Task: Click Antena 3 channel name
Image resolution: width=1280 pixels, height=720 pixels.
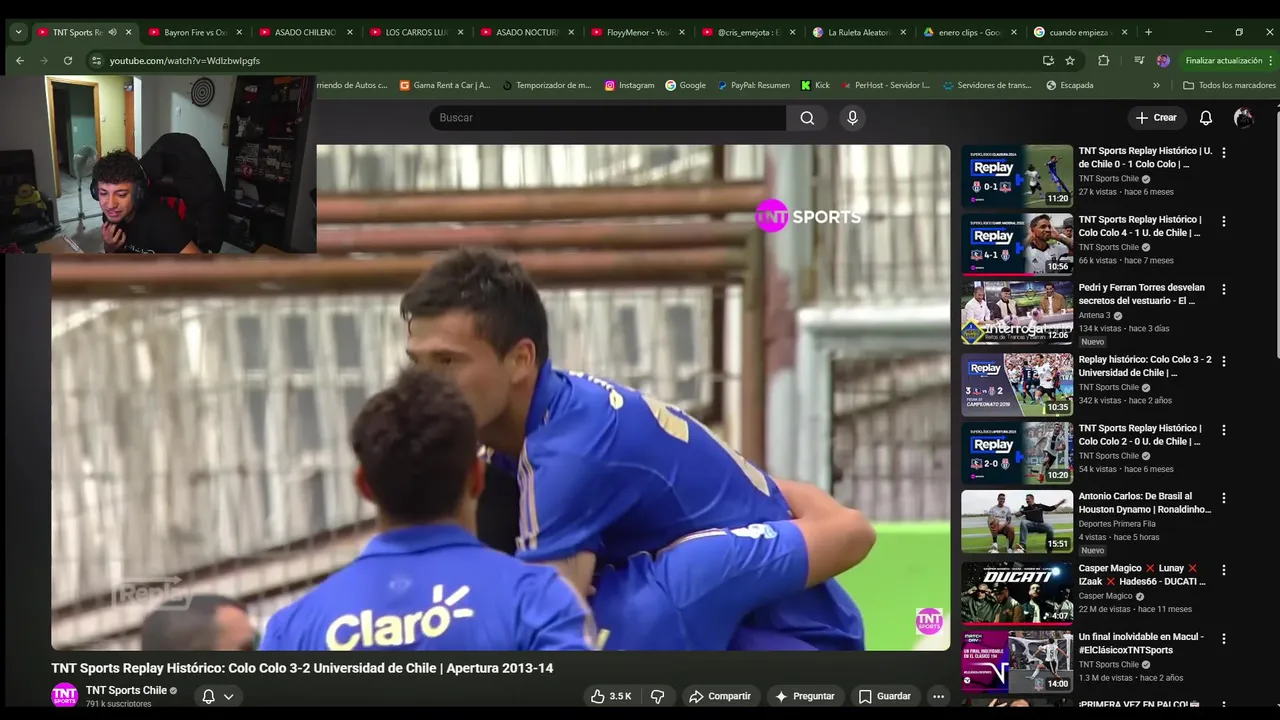Action: coord(1094,315)
